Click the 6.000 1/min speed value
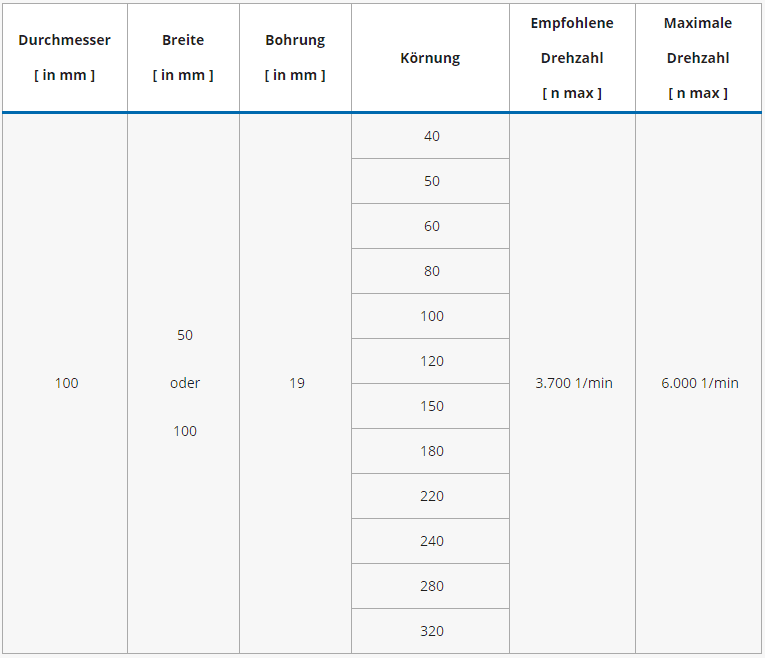This screenshot has height=658, width=765. point(699,383)
